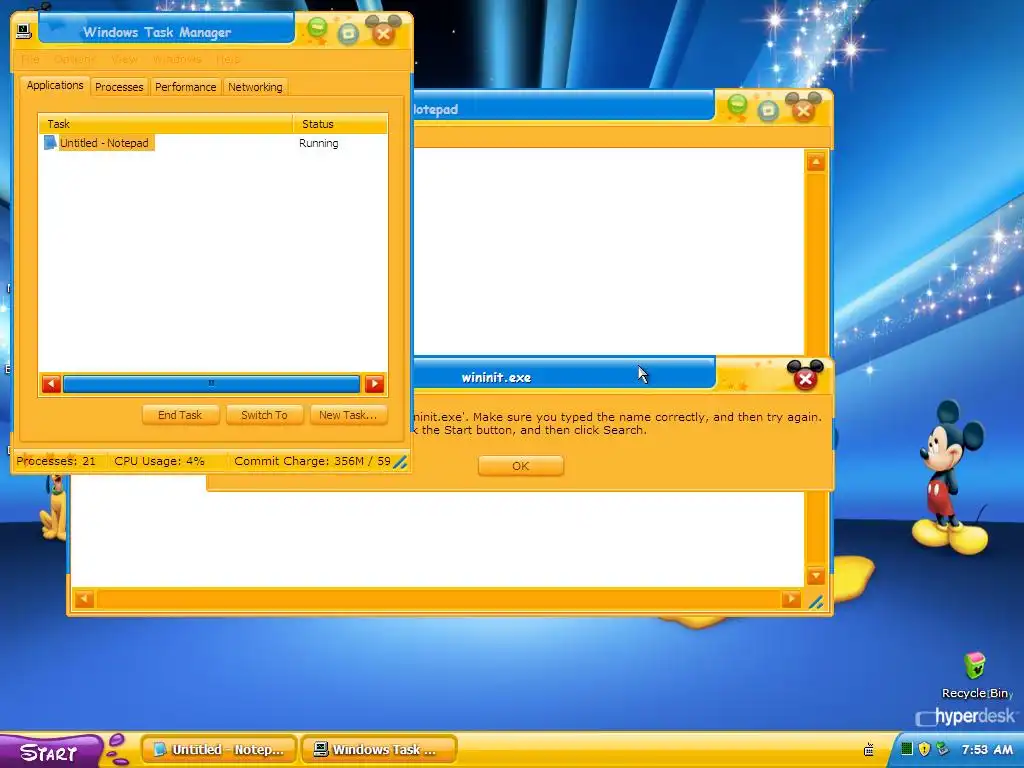The width and height of the screenshot is (1024, 768).
Task: Click Task Manager resize grip in status bar
Action: click(400, 462)
